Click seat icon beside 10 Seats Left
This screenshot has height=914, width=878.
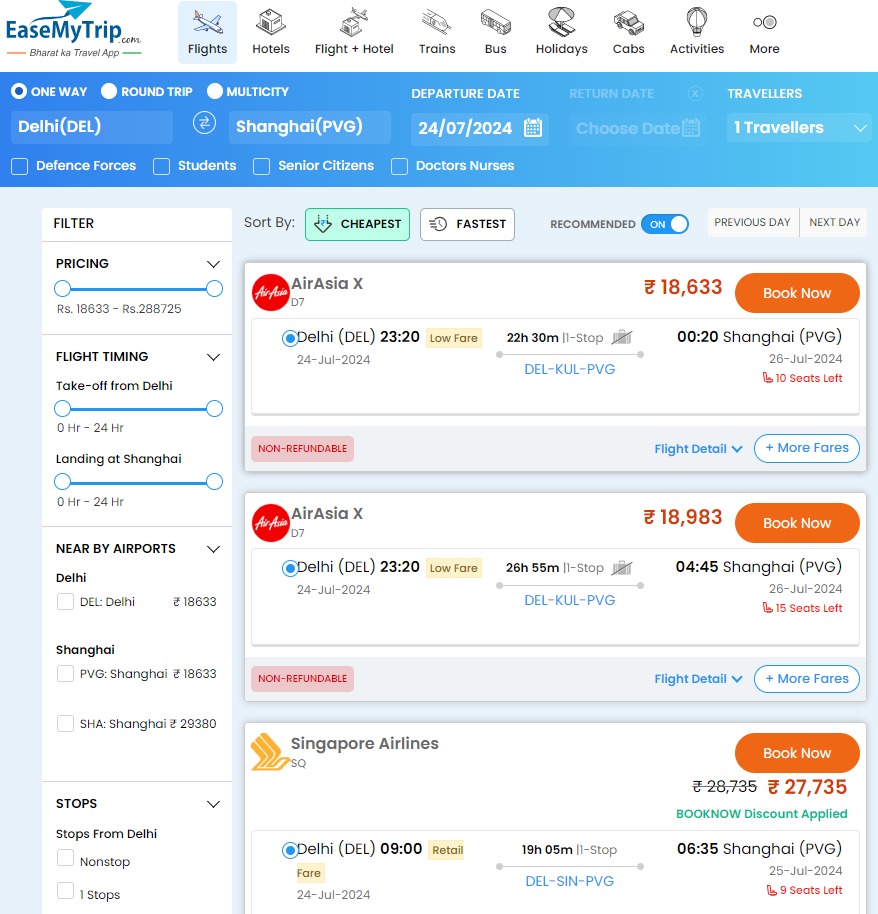click(768, 378)
